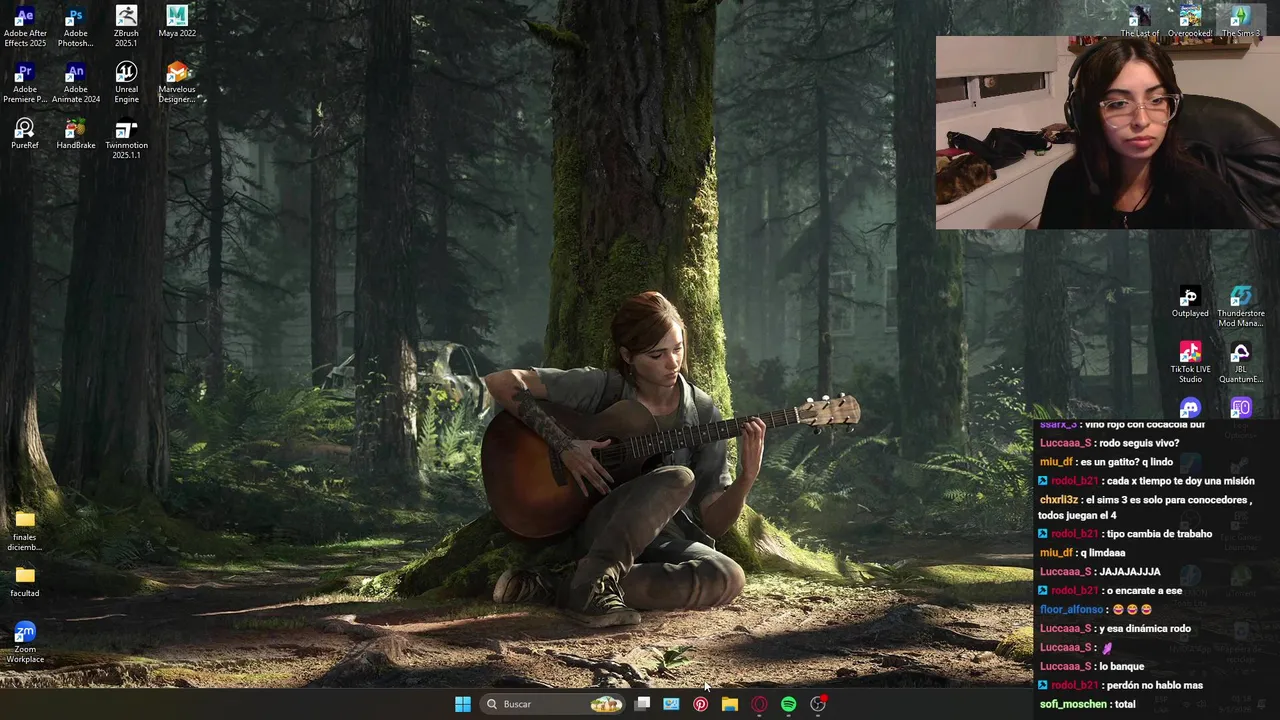Switch to Spotify in the taskbar
The width and height of the screenshot is (1280, 720).
pyautogui.click(x=788, y=704)
